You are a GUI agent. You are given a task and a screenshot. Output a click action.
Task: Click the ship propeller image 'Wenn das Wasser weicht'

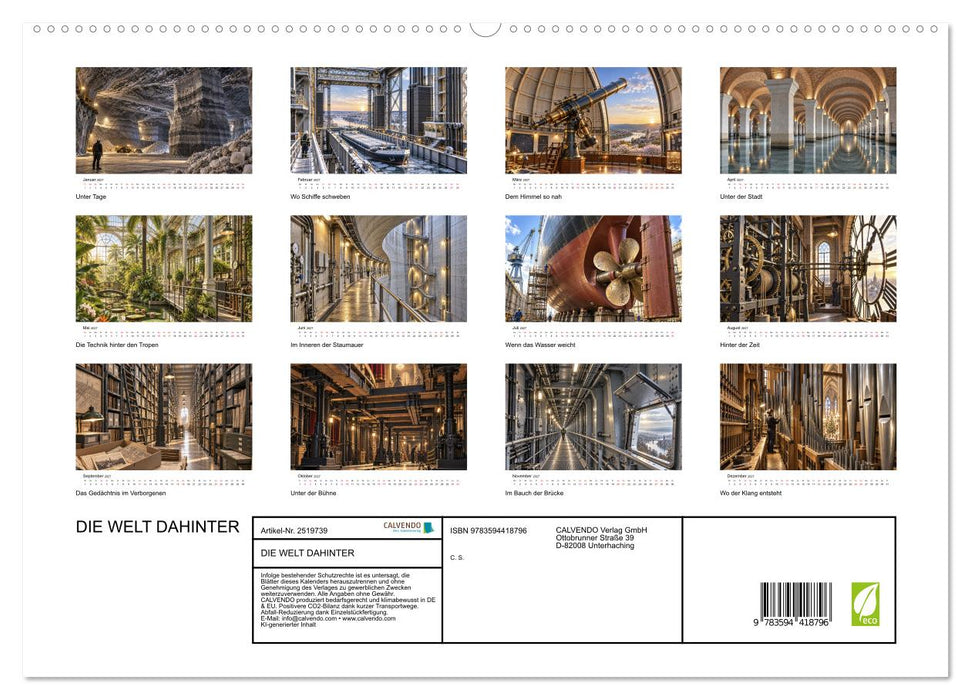593,268
